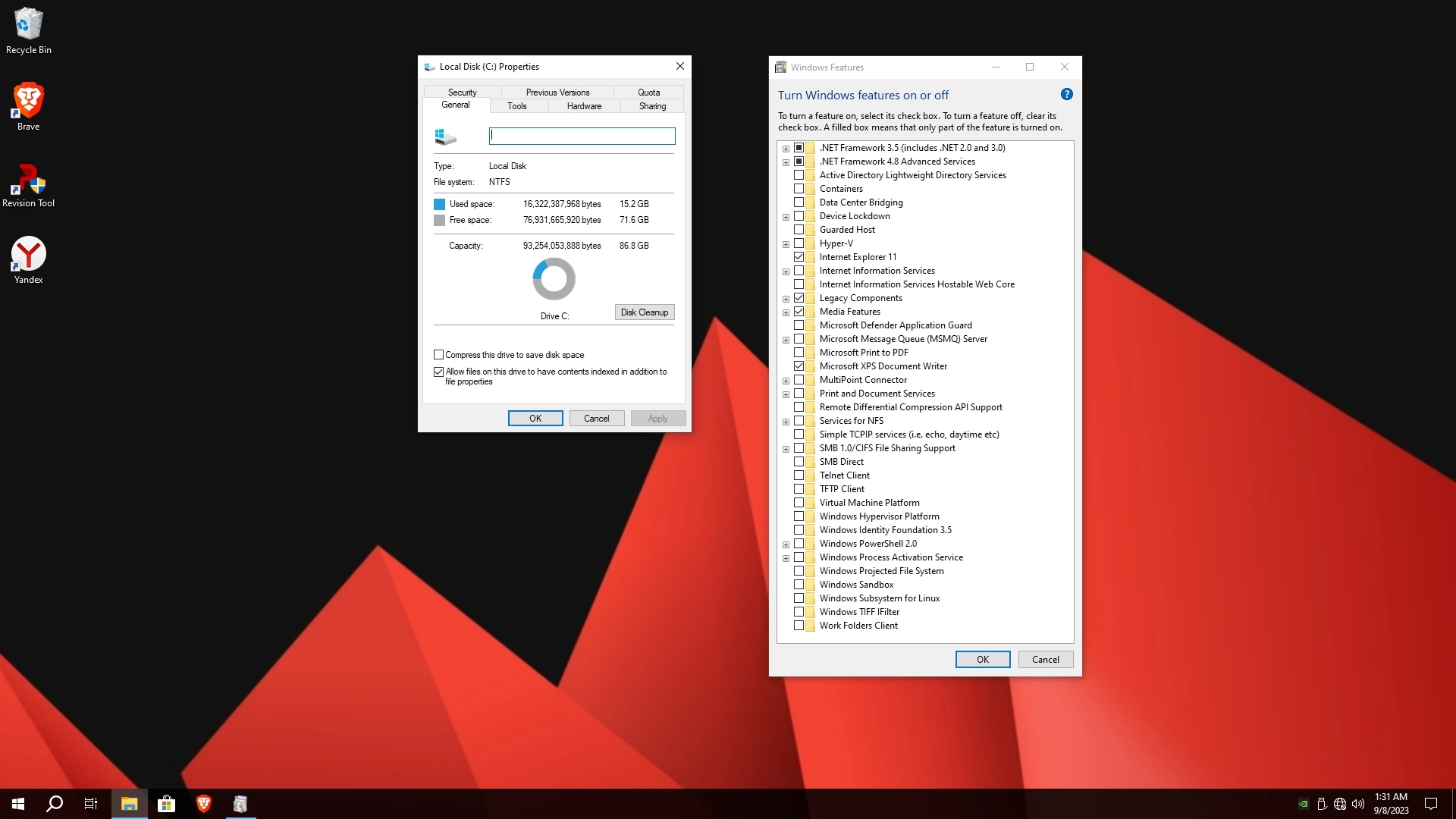The height and width of the screenshot is (819, 1456).
Task: Click the File Explorer taskbar icon
Action: pyautogui.click(x=129, y=804)
